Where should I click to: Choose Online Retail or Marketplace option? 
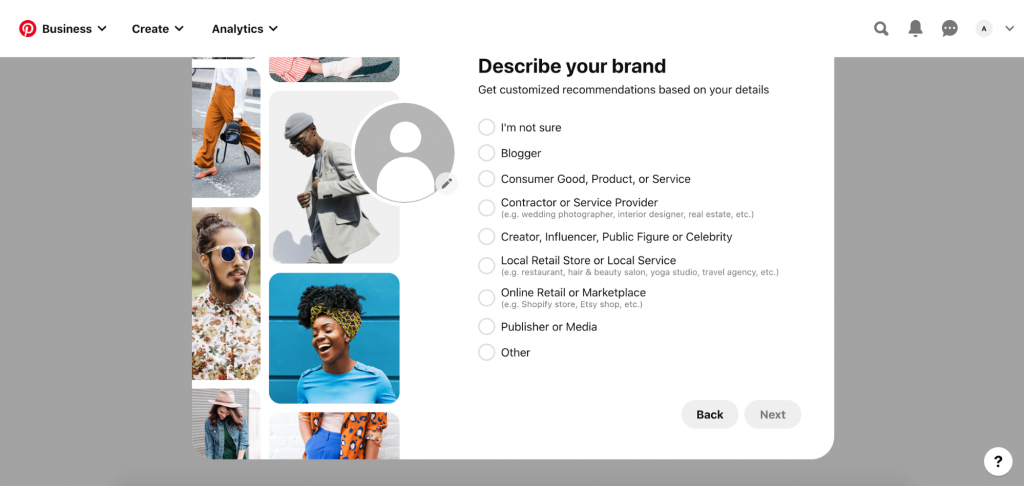pyautogui.click(x=487, y=298)
